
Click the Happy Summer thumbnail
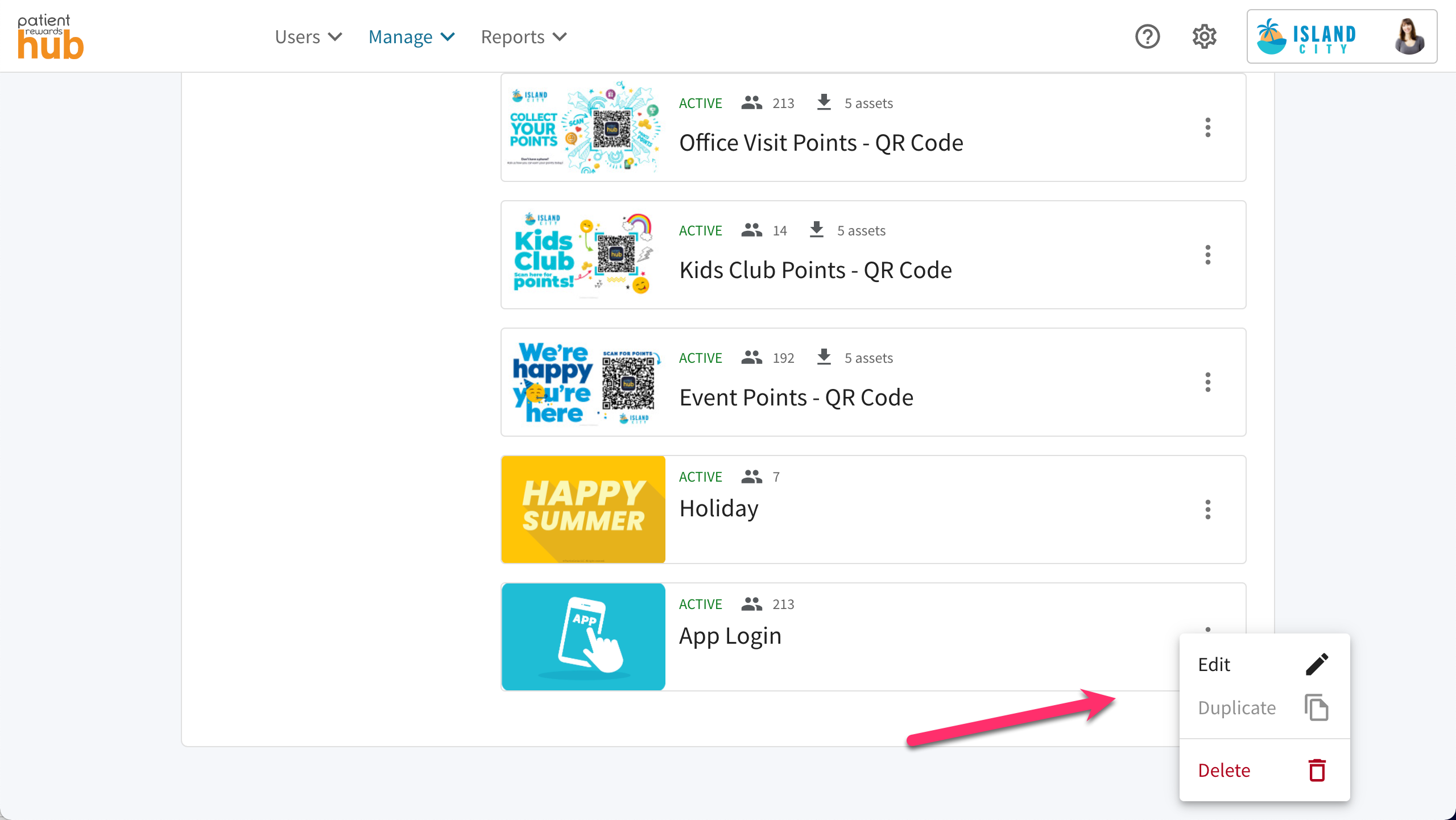[x=584, y=510]
